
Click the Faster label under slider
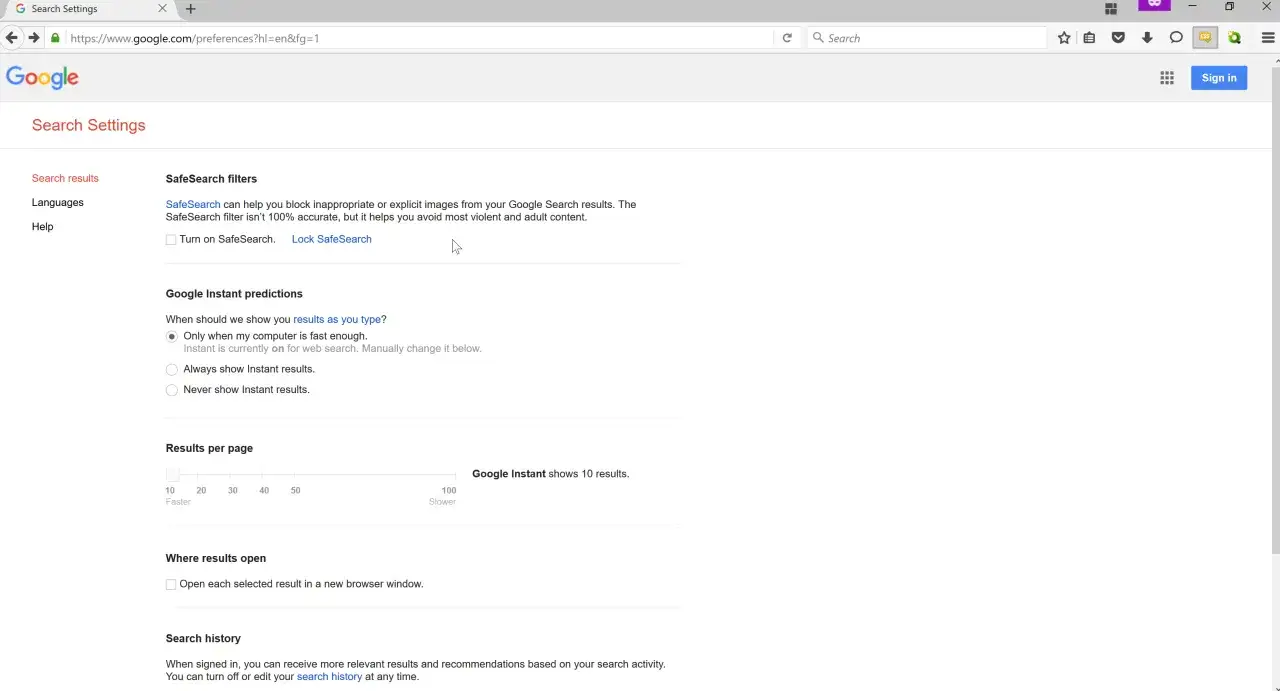pyautogui.click(x=178, y=502)
